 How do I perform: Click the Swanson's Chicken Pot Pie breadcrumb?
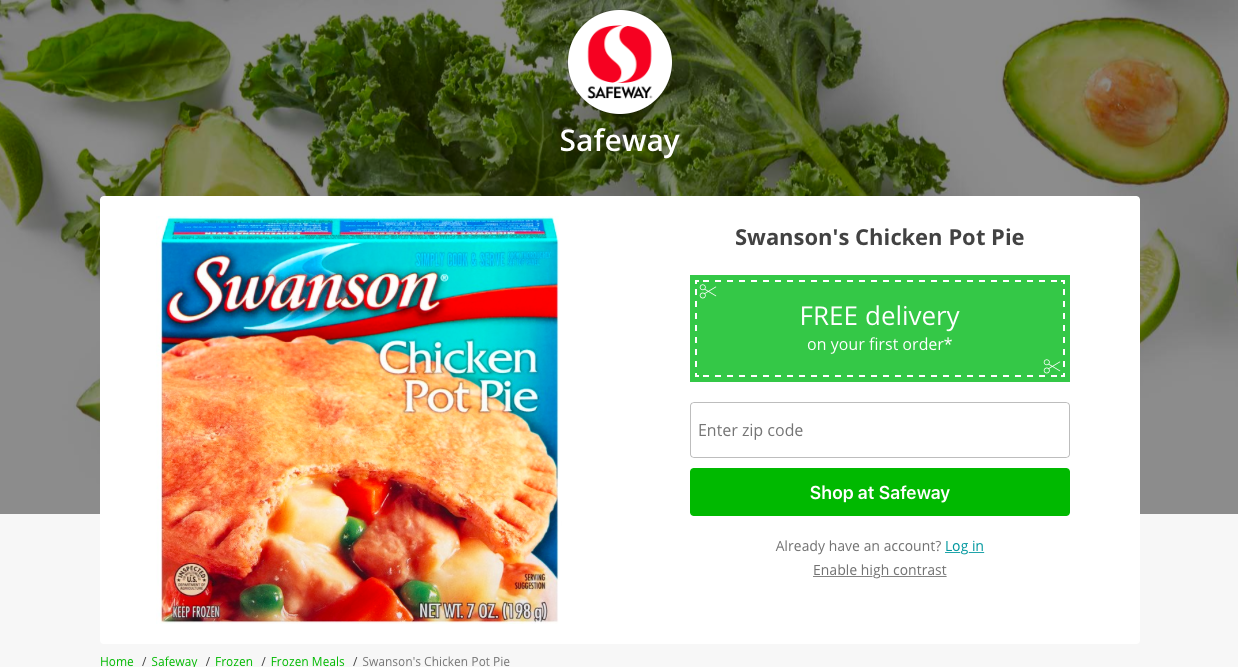point(436,661)
